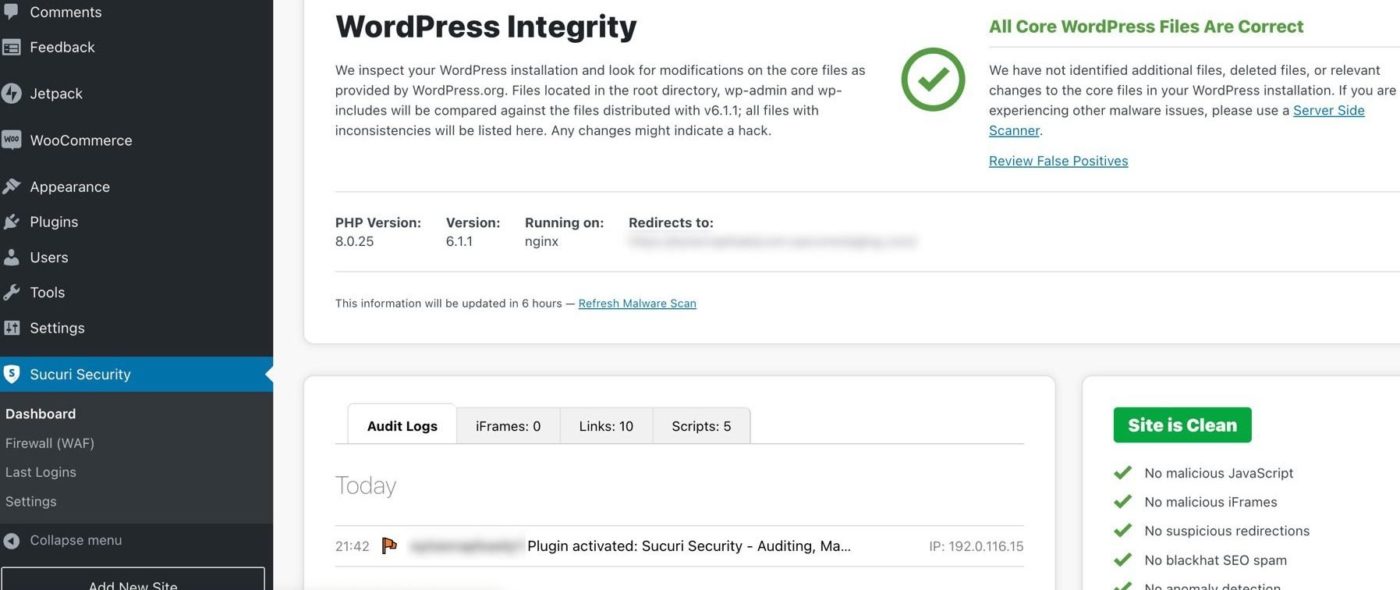
Task: Click the Sucuri Security shield icon
Action: (12, 374)
